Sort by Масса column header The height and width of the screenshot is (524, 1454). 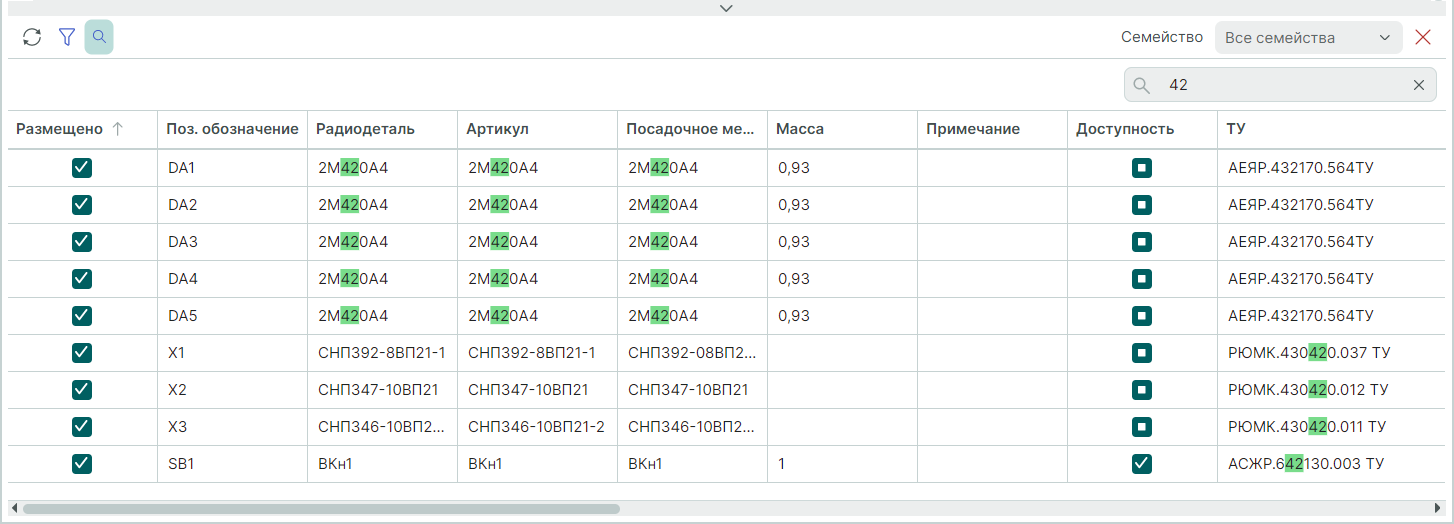coord(800,129)
